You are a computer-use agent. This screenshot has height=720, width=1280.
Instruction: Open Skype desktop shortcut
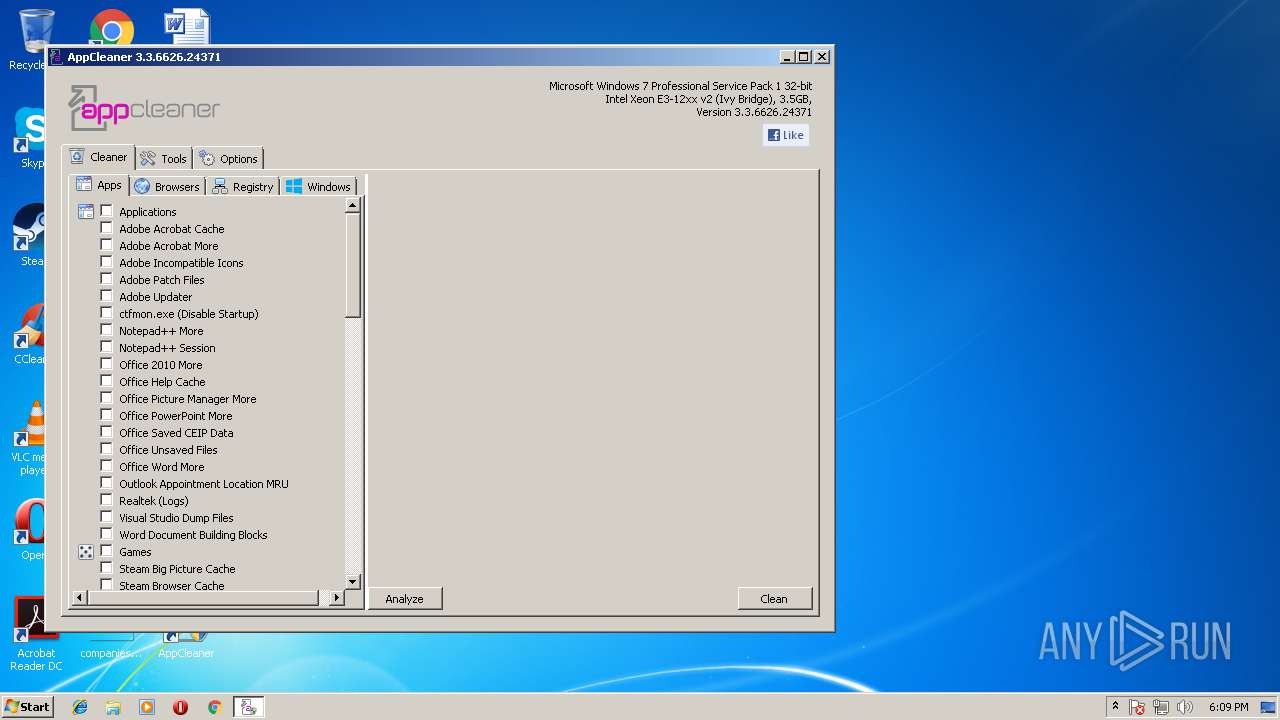[x=32, y=138]
